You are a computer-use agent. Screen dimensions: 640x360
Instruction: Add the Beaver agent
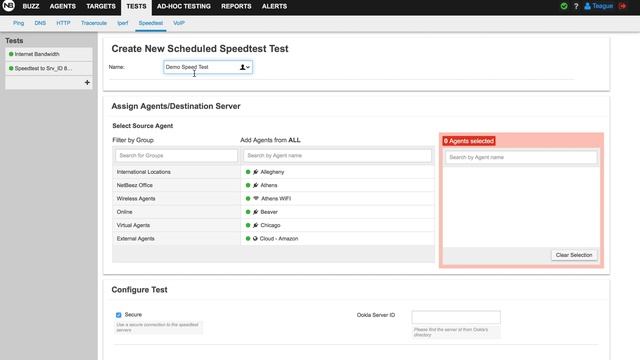point(337,212)
